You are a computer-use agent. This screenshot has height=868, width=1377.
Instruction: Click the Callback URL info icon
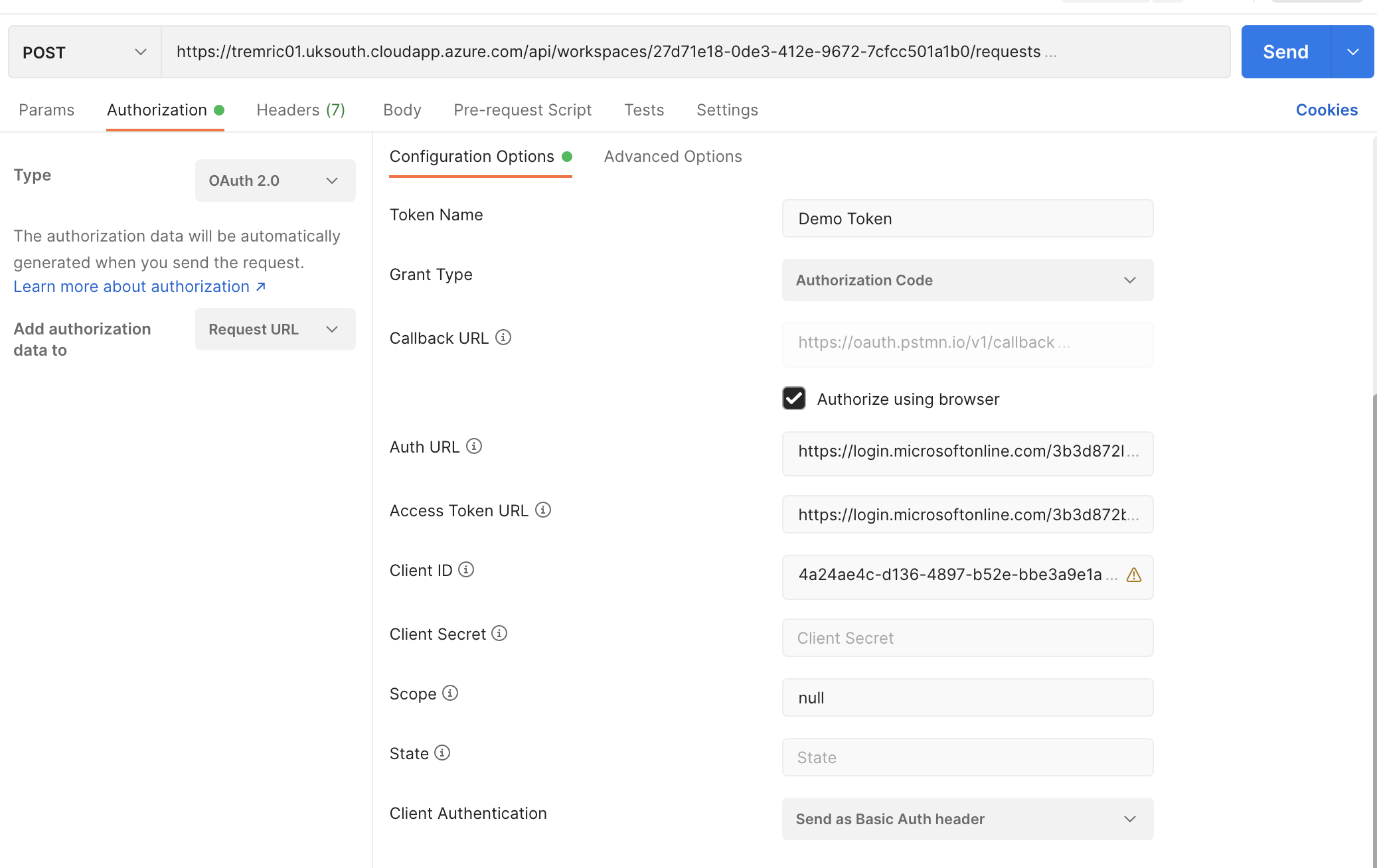[x=505, y=337]
